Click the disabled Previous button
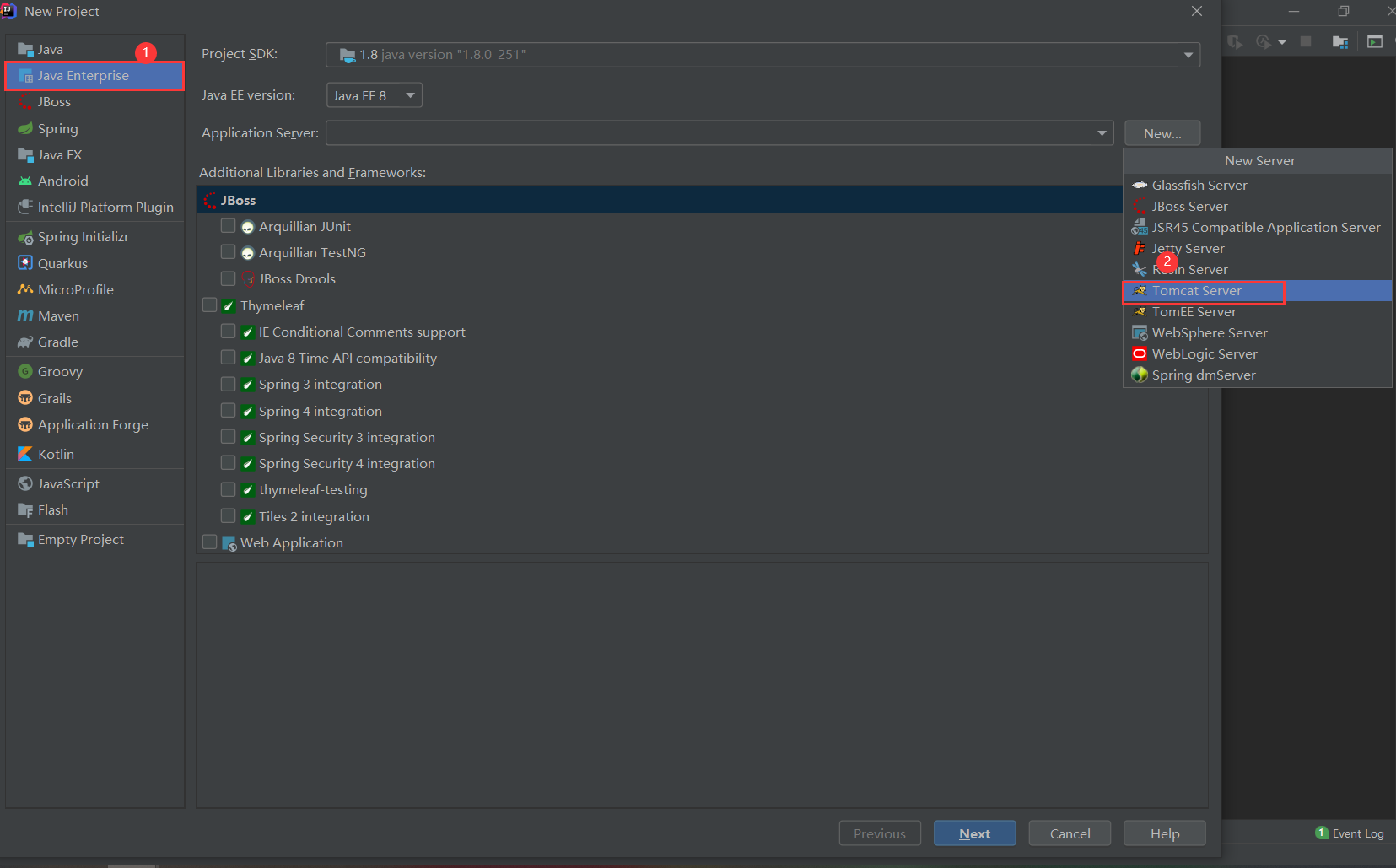 880,833
